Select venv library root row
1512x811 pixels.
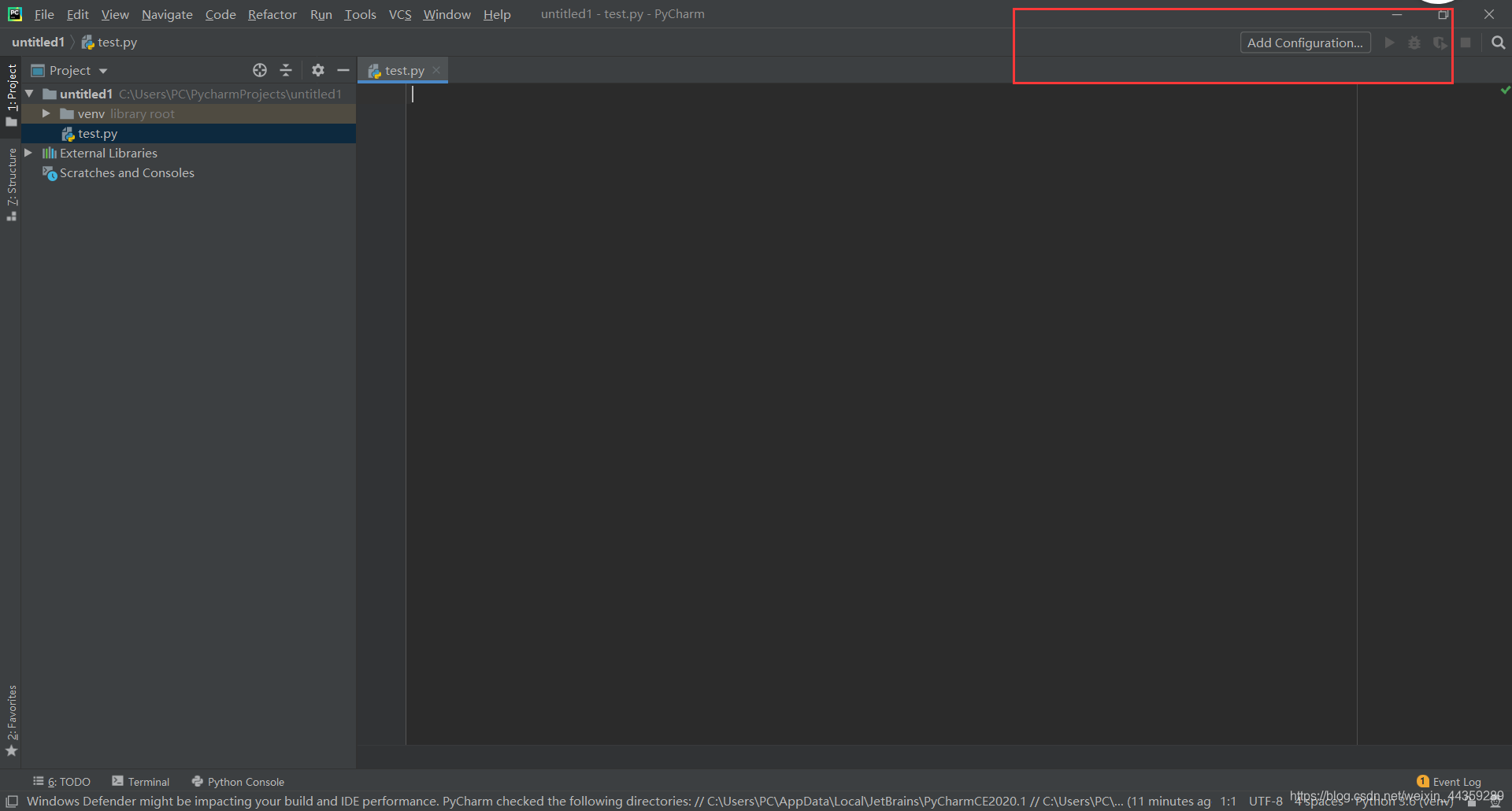point(189,114)
